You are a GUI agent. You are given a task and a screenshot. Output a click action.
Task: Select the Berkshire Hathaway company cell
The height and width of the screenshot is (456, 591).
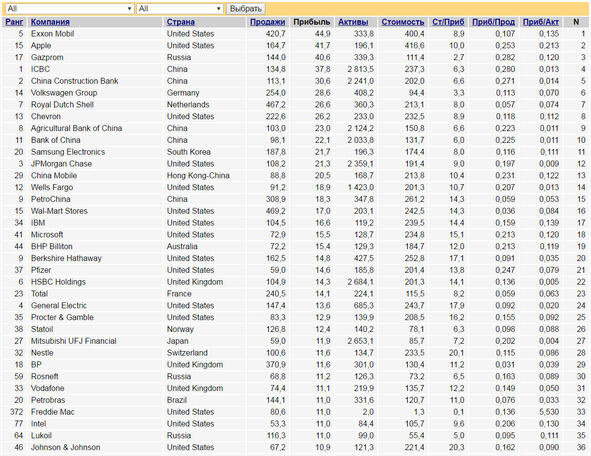(x=66, y=259)
